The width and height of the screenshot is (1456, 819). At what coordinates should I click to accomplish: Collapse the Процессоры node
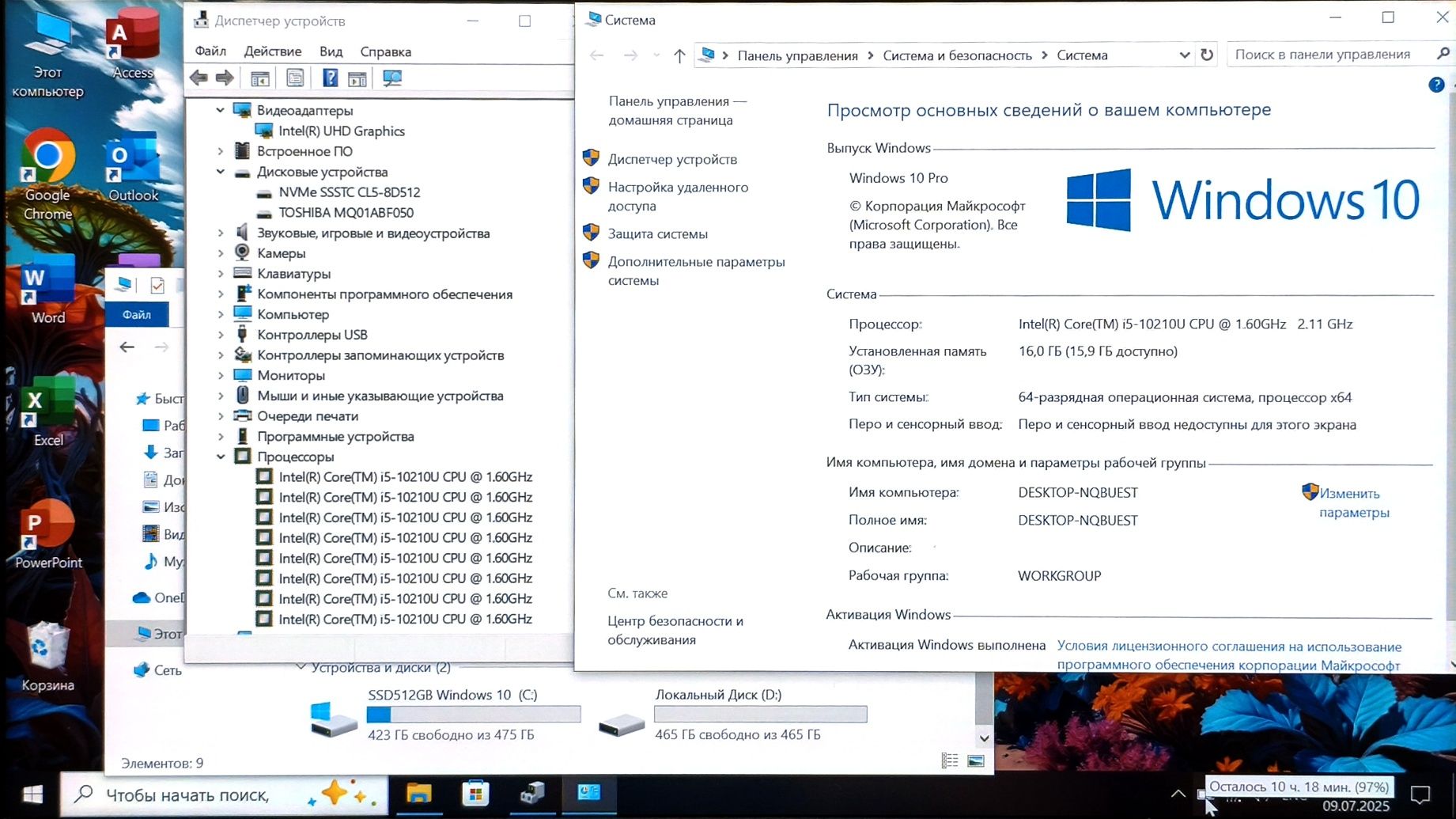click(x=221, y=457)
